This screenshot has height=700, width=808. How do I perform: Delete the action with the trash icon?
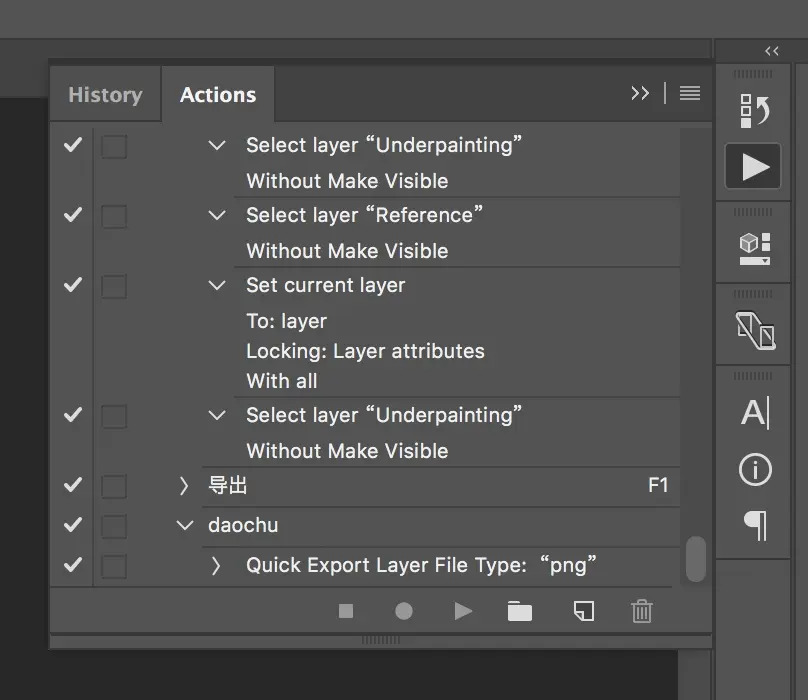[x=642, y=611]
